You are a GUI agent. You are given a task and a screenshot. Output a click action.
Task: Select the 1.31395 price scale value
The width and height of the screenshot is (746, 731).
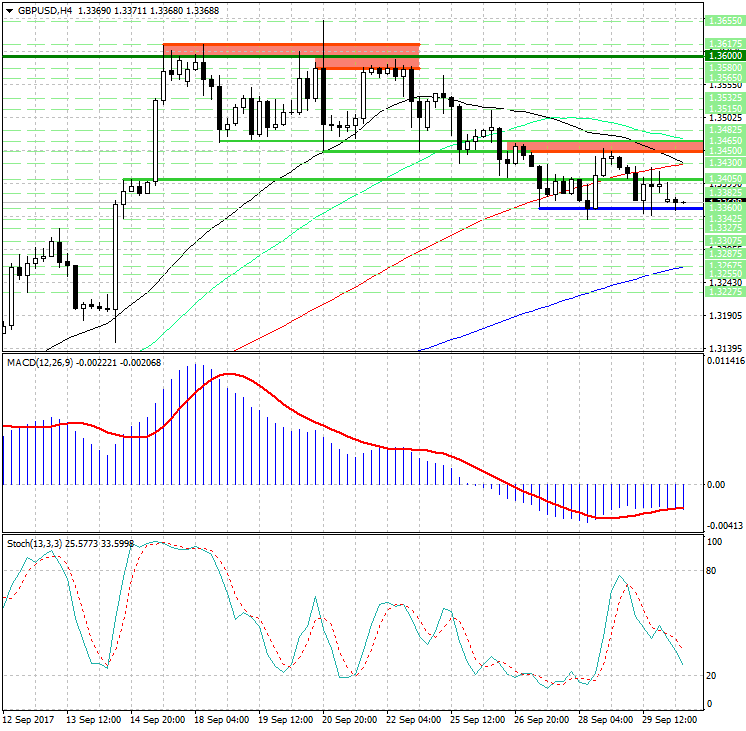point(725,348)
